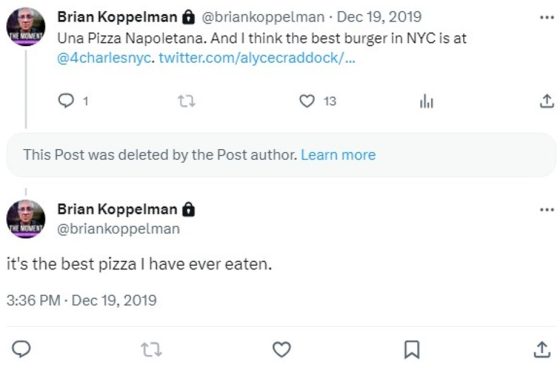Open Brian Koppelman avatar on first tweet
This screenshot has height=373, width=560.
[26, 27]
